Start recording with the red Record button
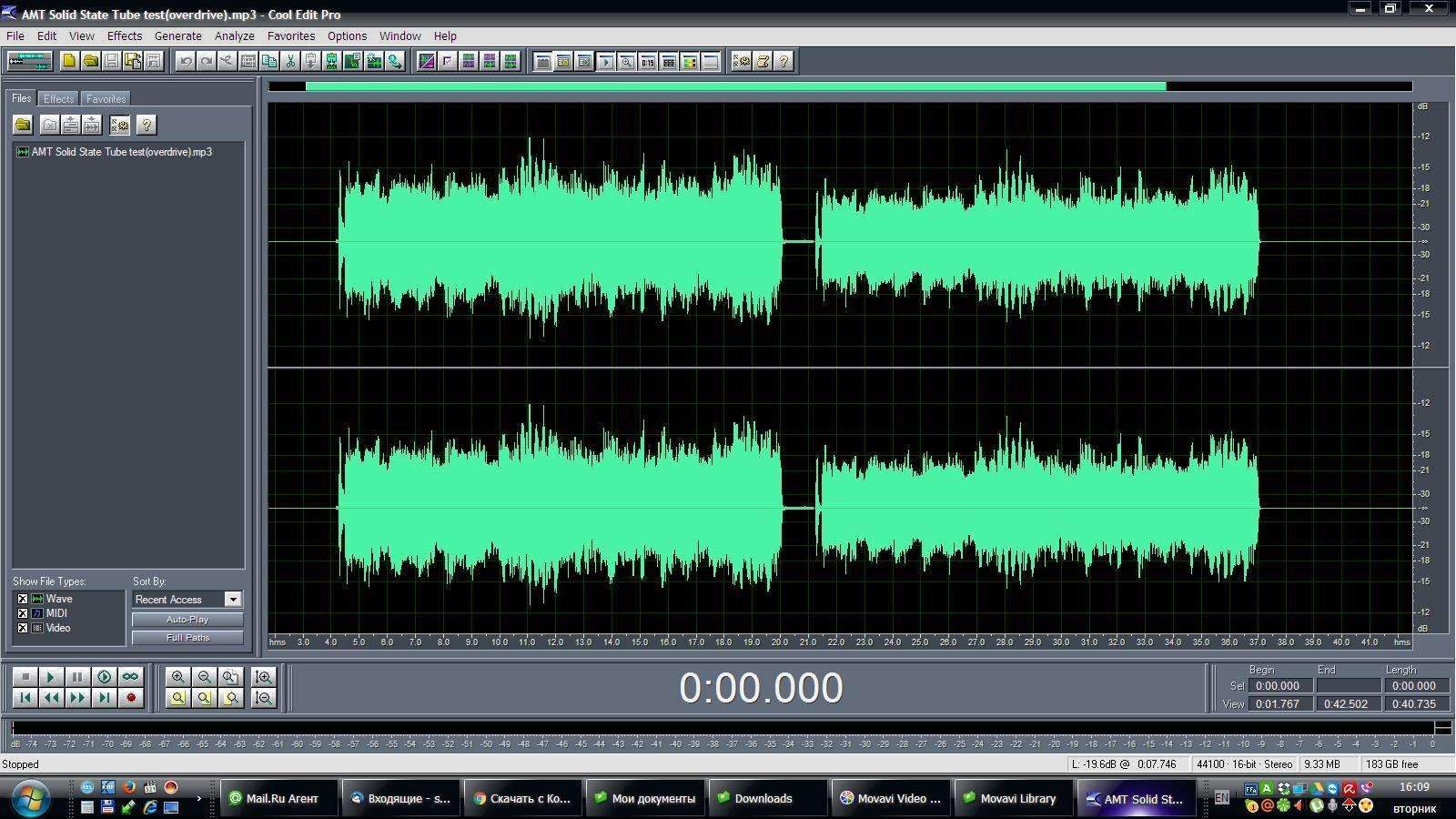 pyautogui.click(x=131, y=698)
